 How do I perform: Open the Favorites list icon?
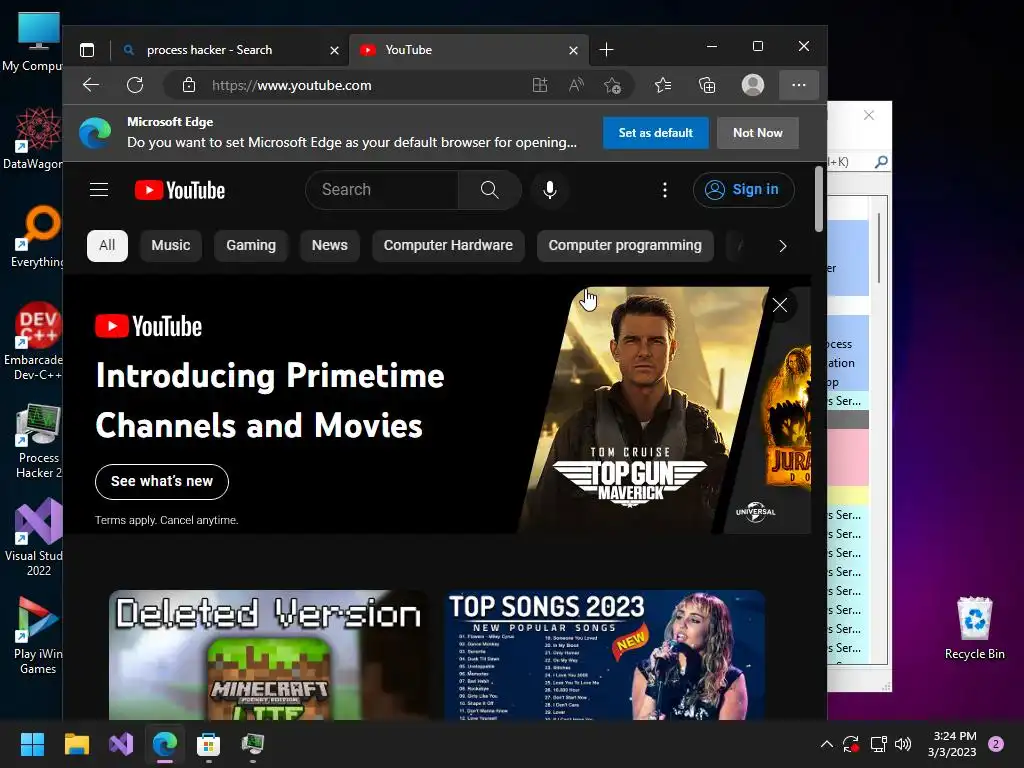[x=663, y=85]
